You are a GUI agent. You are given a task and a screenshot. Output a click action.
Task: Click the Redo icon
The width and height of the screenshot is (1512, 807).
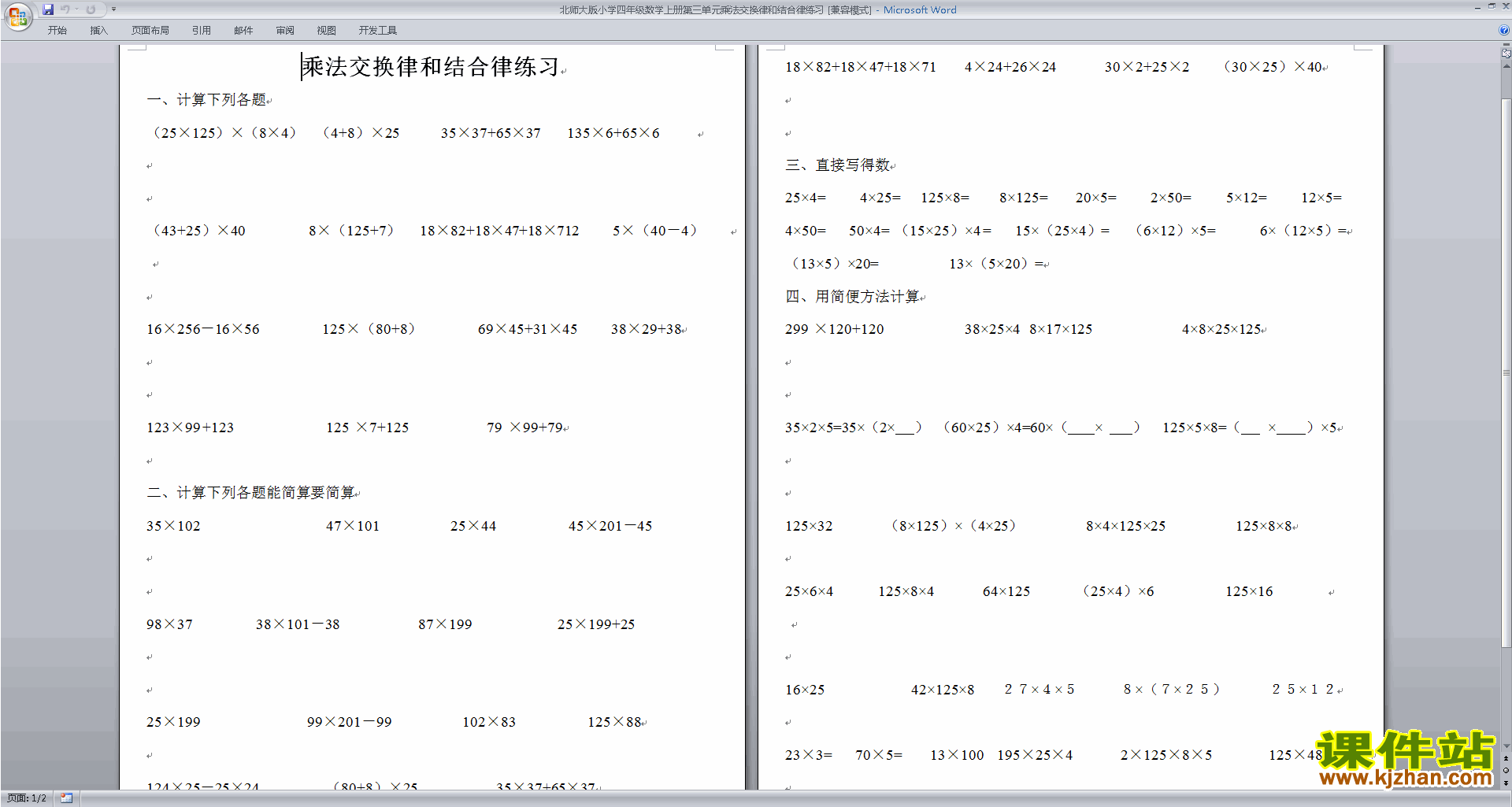pos(91,9)
